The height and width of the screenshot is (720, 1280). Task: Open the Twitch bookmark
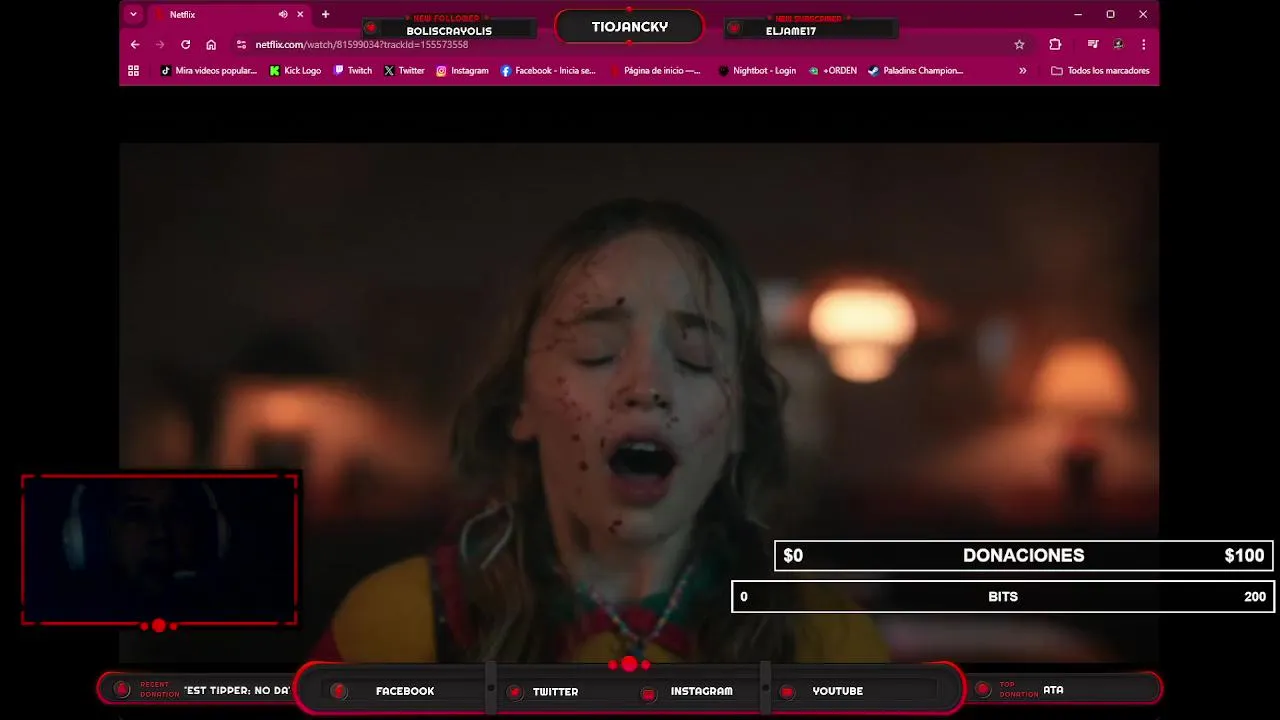coord(352,70)
